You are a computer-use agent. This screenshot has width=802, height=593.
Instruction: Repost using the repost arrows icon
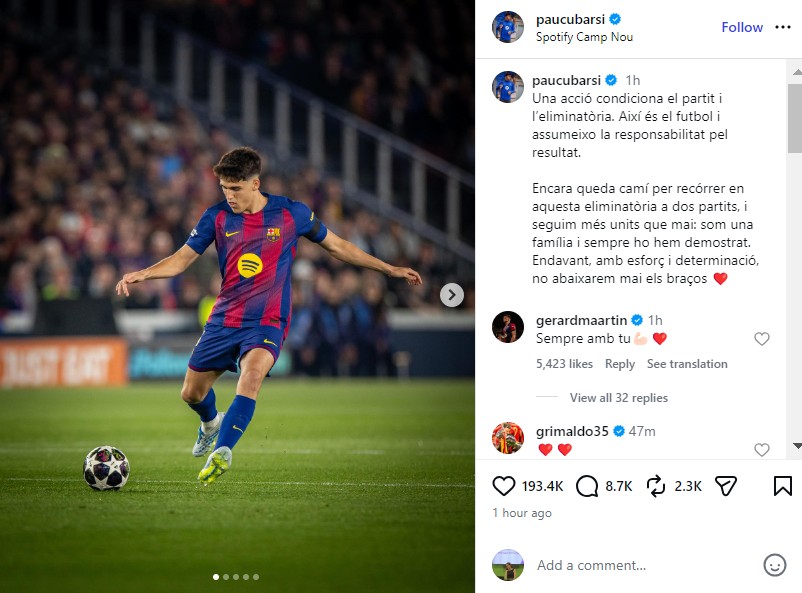pyautogui.click(x=656, y=486)
